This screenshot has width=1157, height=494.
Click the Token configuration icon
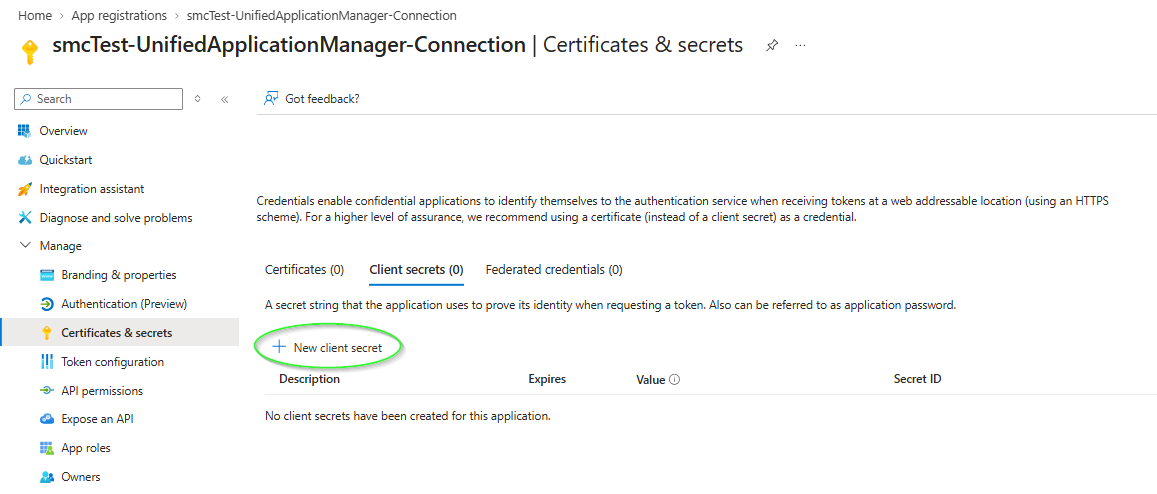pos(46,362)
